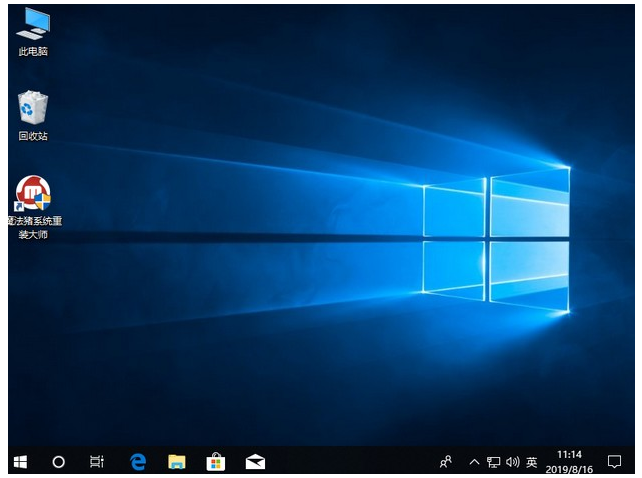Open Microsoft Store from the taskbar
This screenshot has width=642, height=478.
[215, 461]
